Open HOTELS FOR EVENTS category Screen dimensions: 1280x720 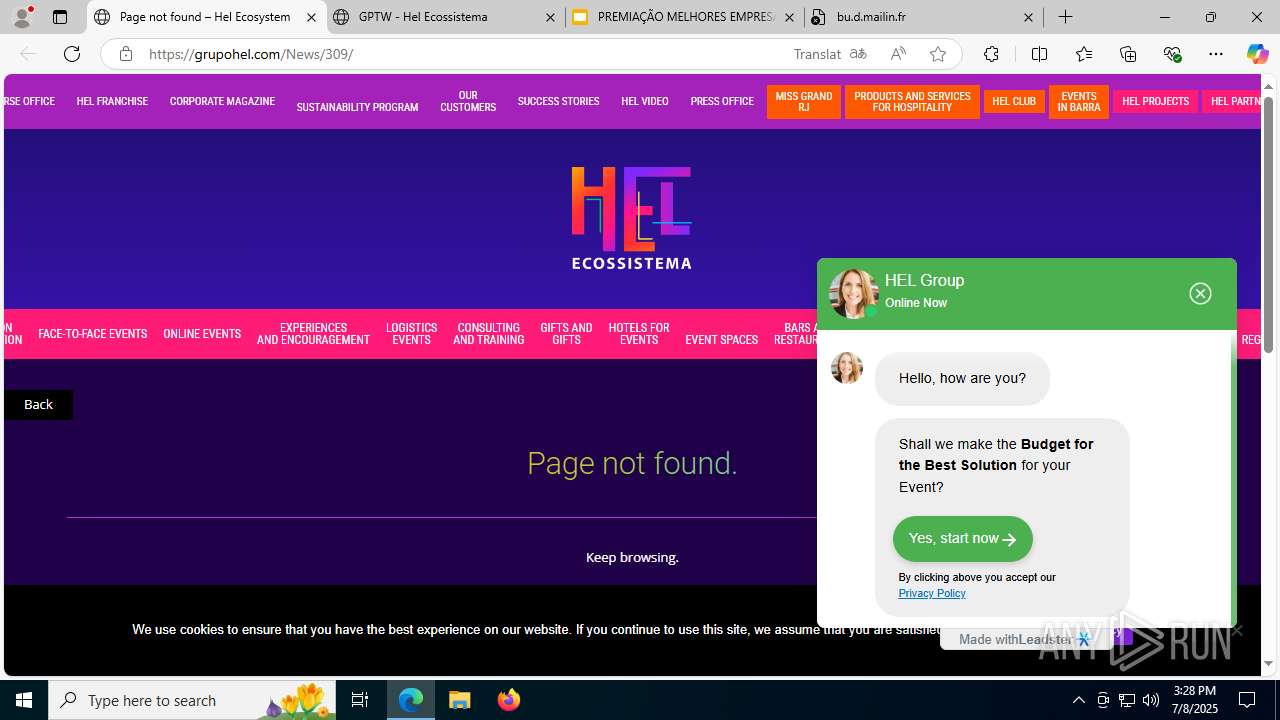tap(639, 334)
